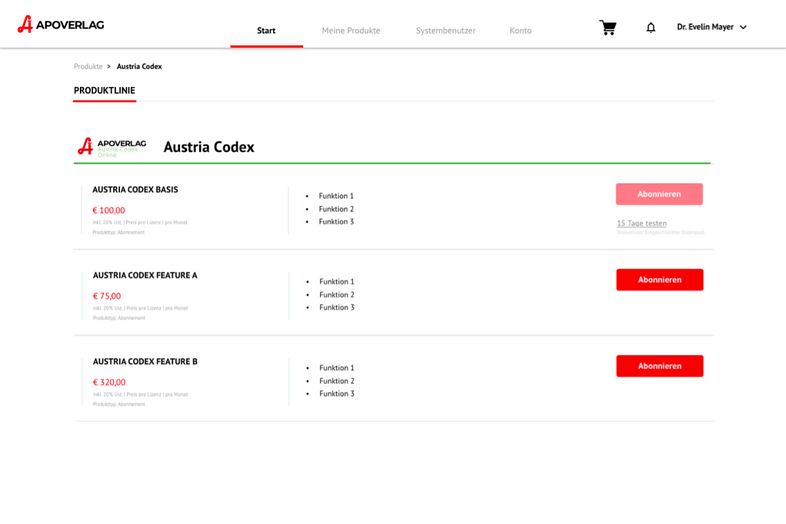Go to the Systembenutzer tab
The height and width of the screenshot is (524, 786).
point(445,31)
